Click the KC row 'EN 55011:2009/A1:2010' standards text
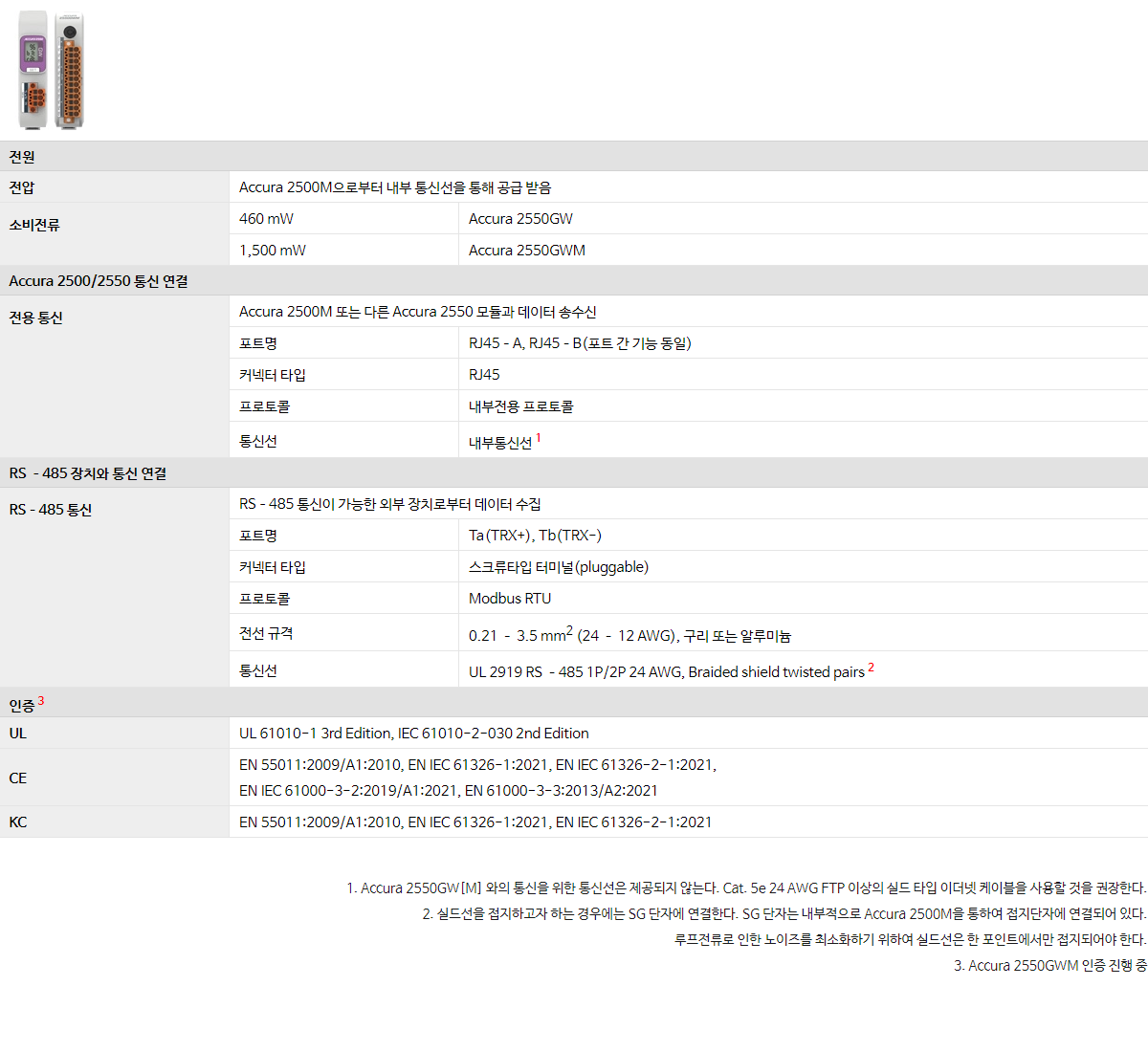The width and height of the screenshot is (1148, 1052). pyautogui.click(x=475, y=822)
